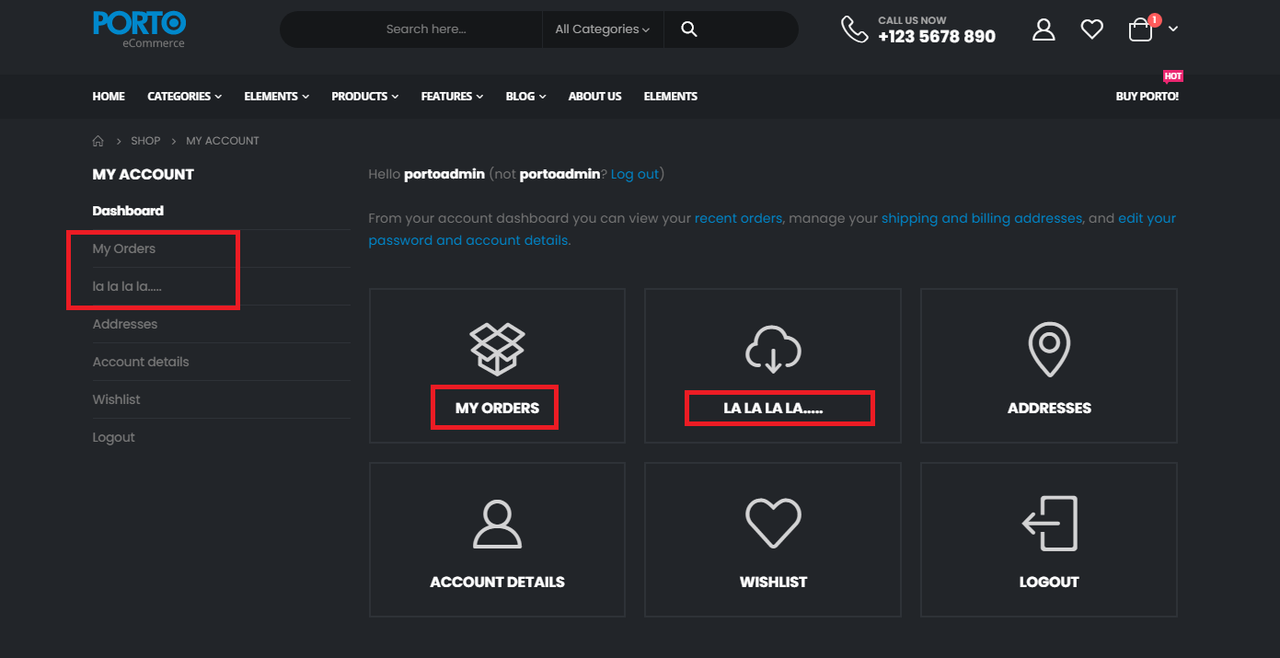The image size is (1280, 658).
Task: Click the Addresses map pin icon
Action: tap(1049, 349)
